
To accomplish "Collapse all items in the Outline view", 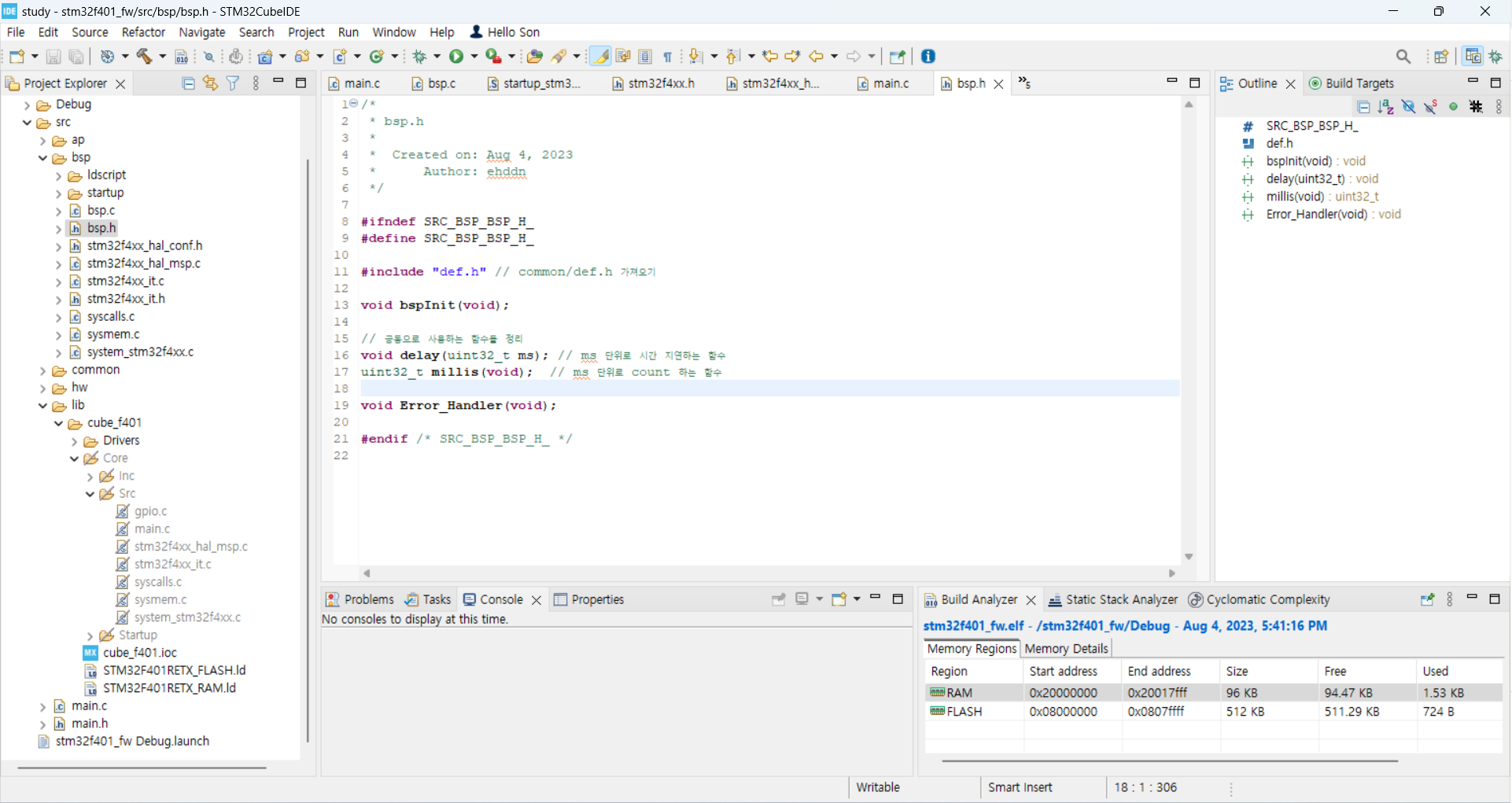I will pos(1364,107).
